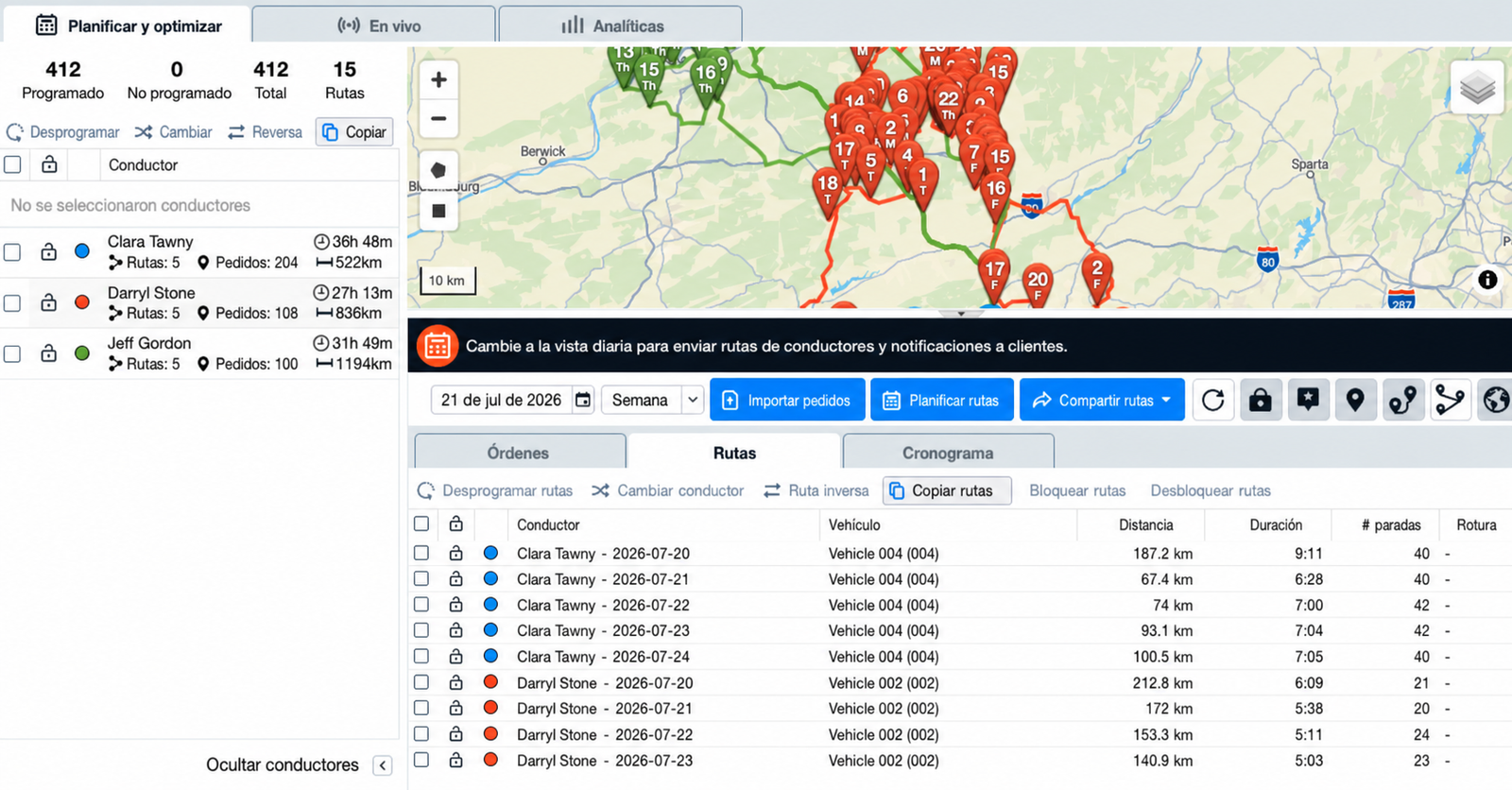
Task: Switch to the En vivo tab
Action: (374, 26)
